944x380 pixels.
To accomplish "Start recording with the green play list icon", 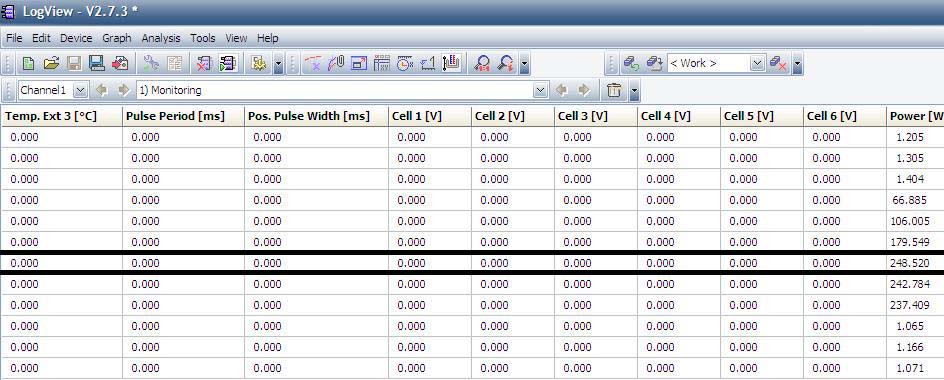I will 228,63.
